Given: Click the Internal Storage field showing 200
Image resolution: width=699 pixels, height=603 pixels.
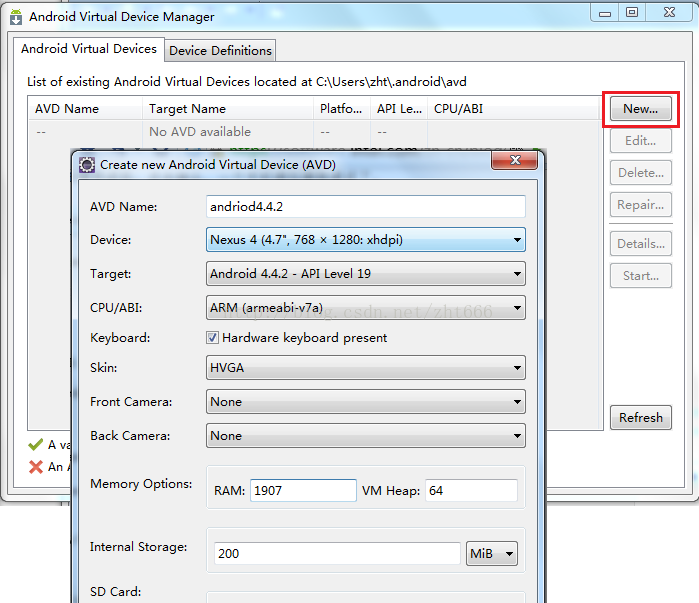Looking at the screenshot, I should pyautogui.click(x=337, y=554).
